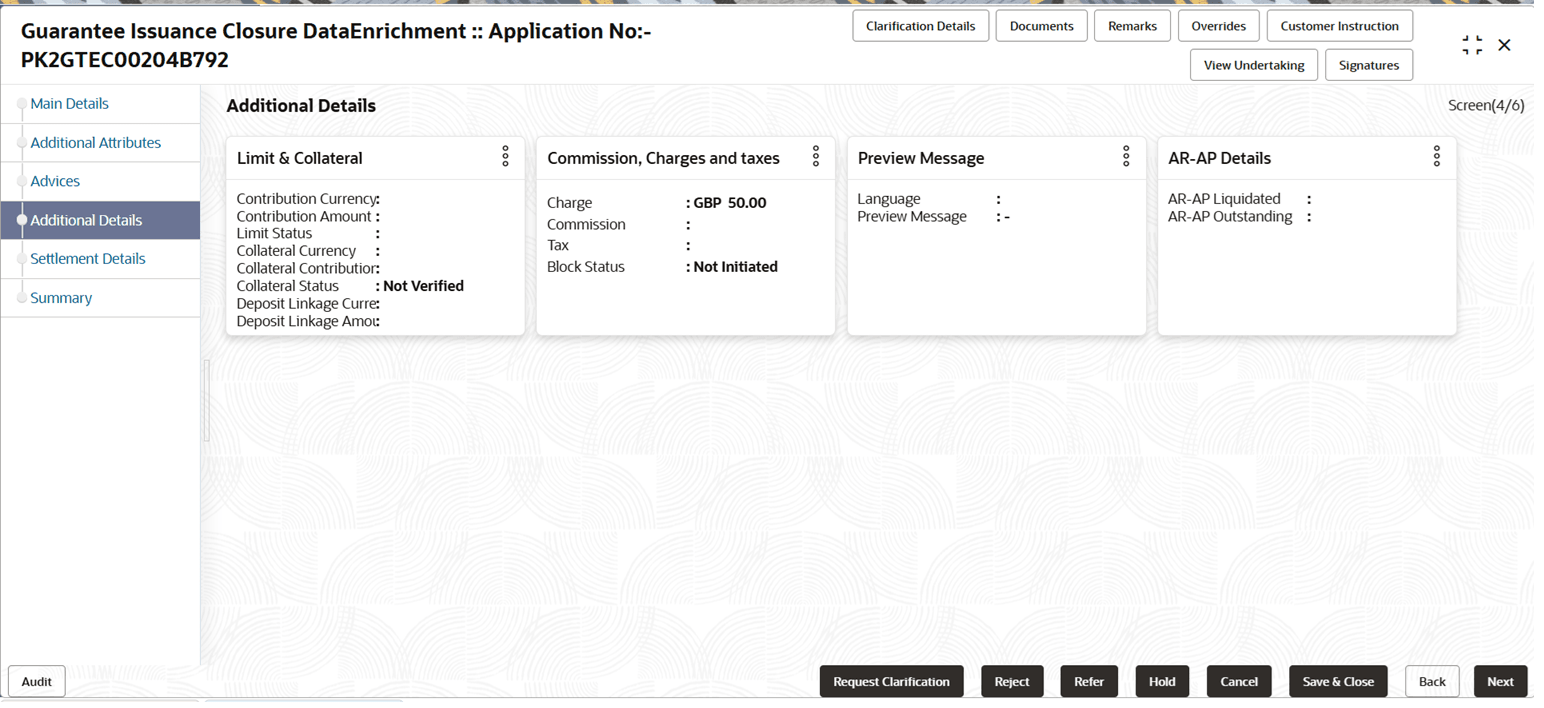Open Signatures
Image resolution: width=1544 pixels, height=708 pixels.
pos(1369,65)
